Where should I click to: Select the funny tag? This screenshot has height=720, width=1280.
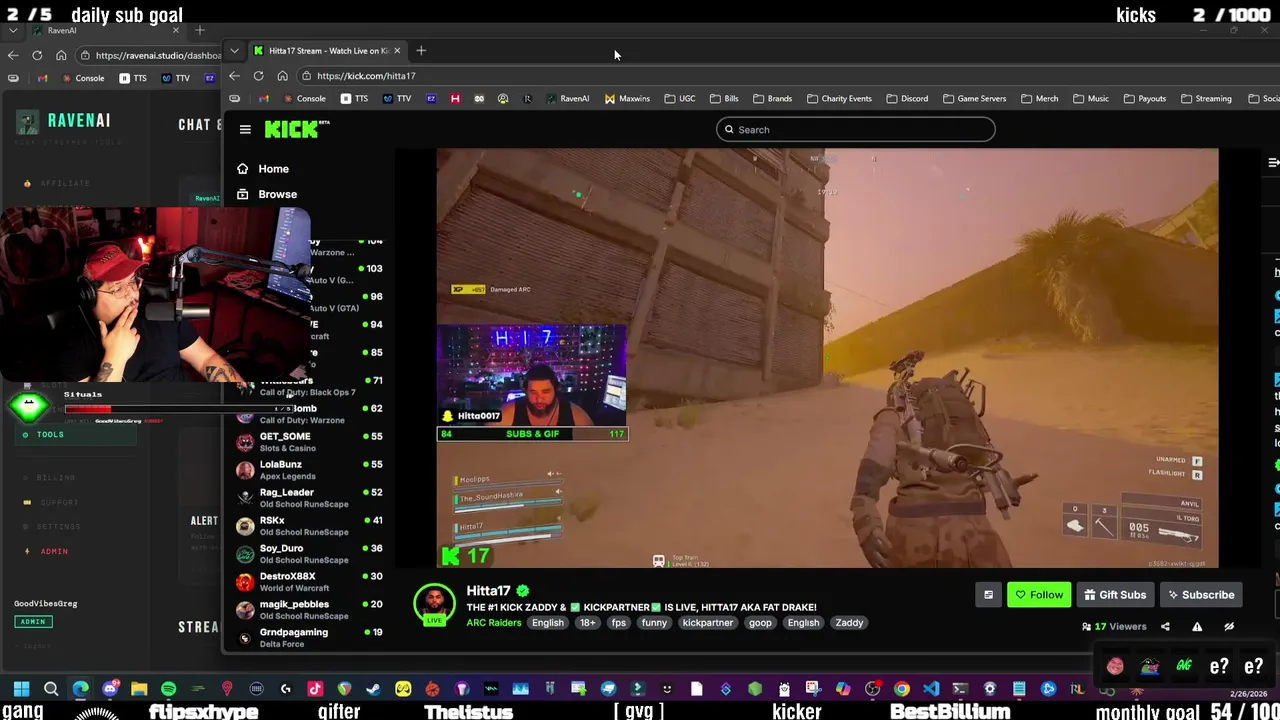point(654,623)
